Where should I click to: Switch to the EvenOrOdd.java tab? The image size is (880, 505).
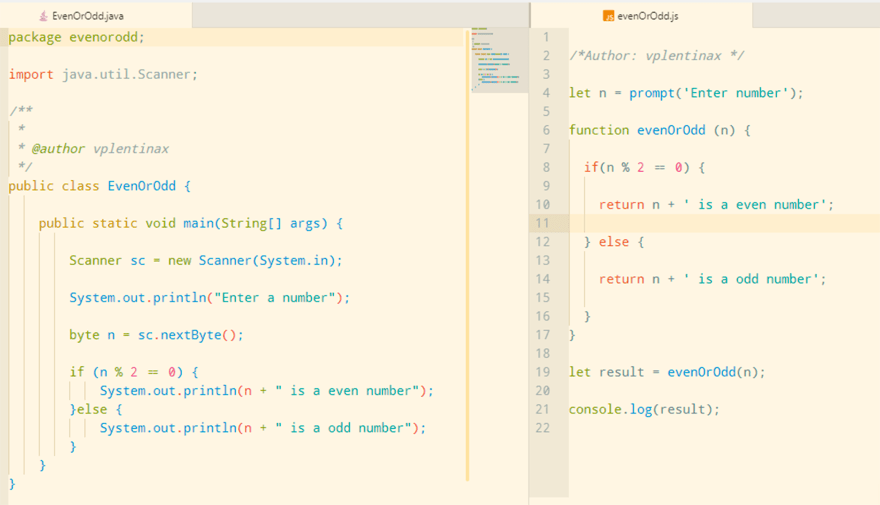pyautogui.click(x=95, y=16)
